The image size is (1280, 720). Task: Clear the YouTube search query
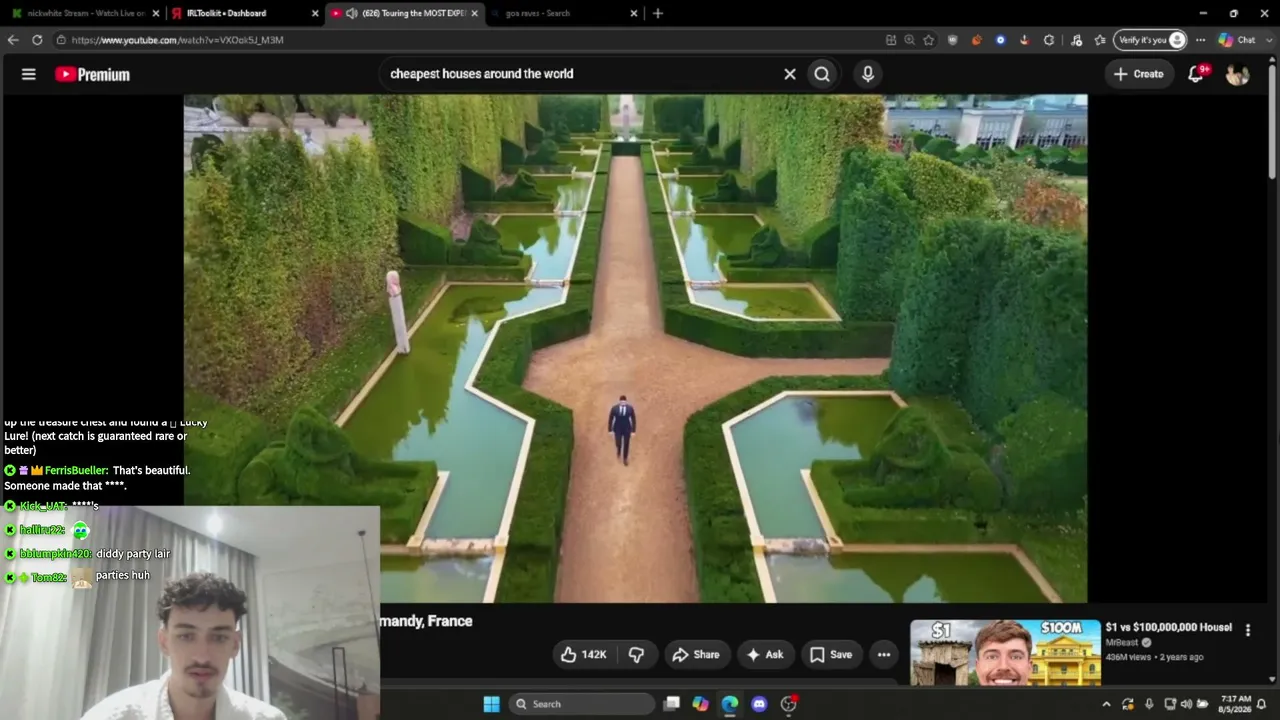790,74
